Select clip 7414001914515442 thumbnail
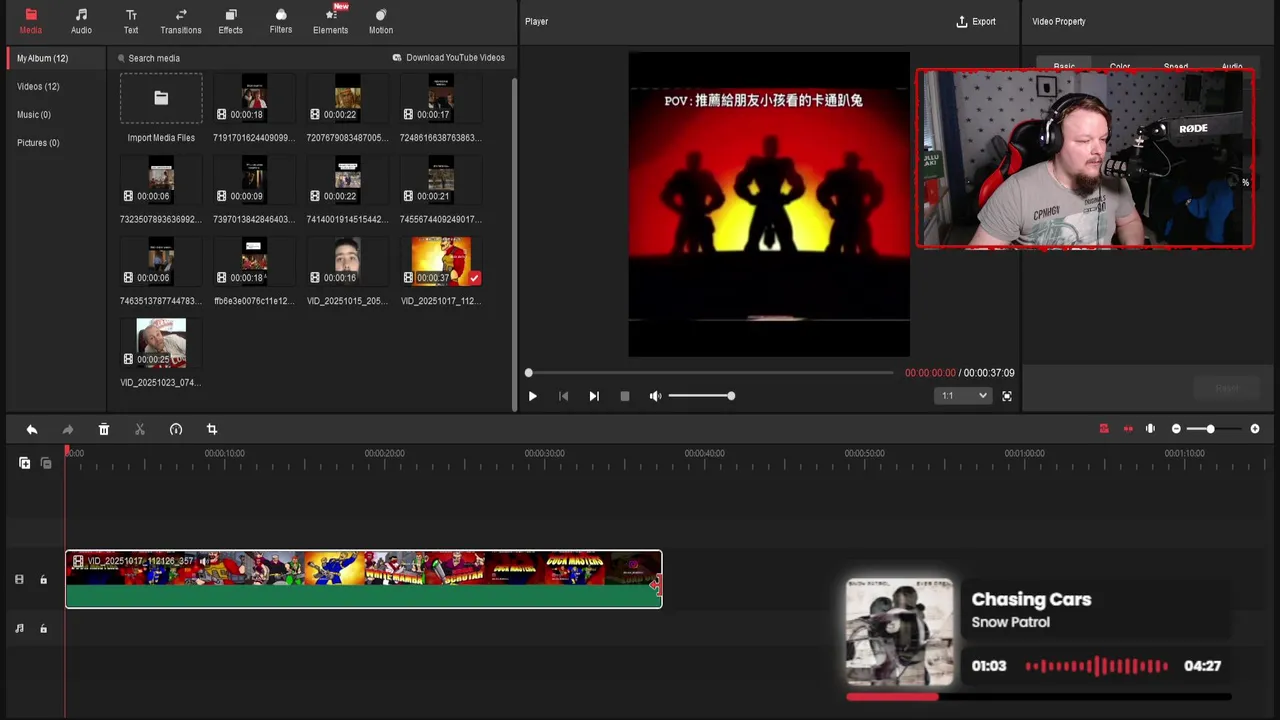1280x720 pixels. [347, 180]
